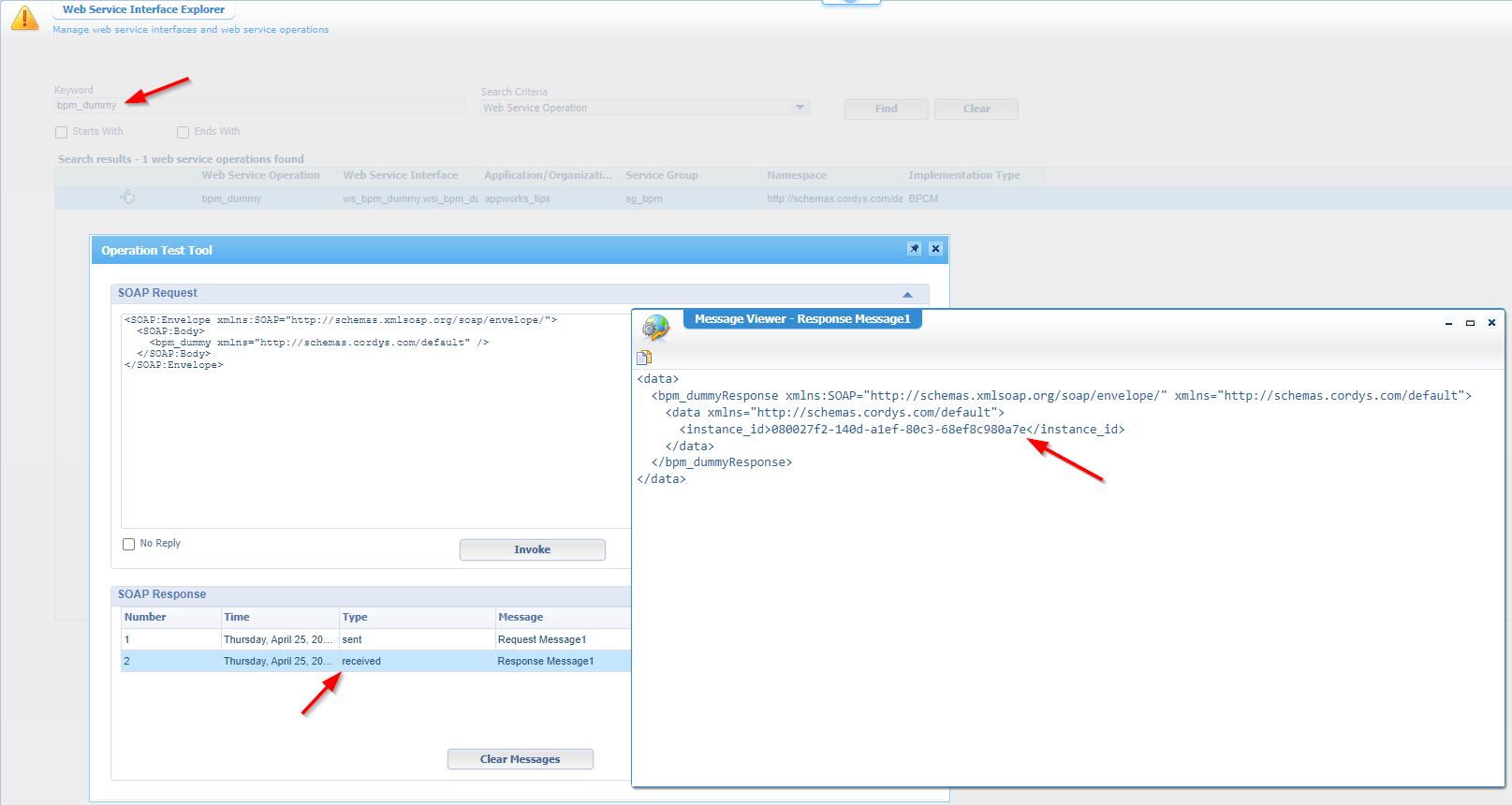
Task: Select the sent Request Message1 row
Action: [x=374, y=639]
